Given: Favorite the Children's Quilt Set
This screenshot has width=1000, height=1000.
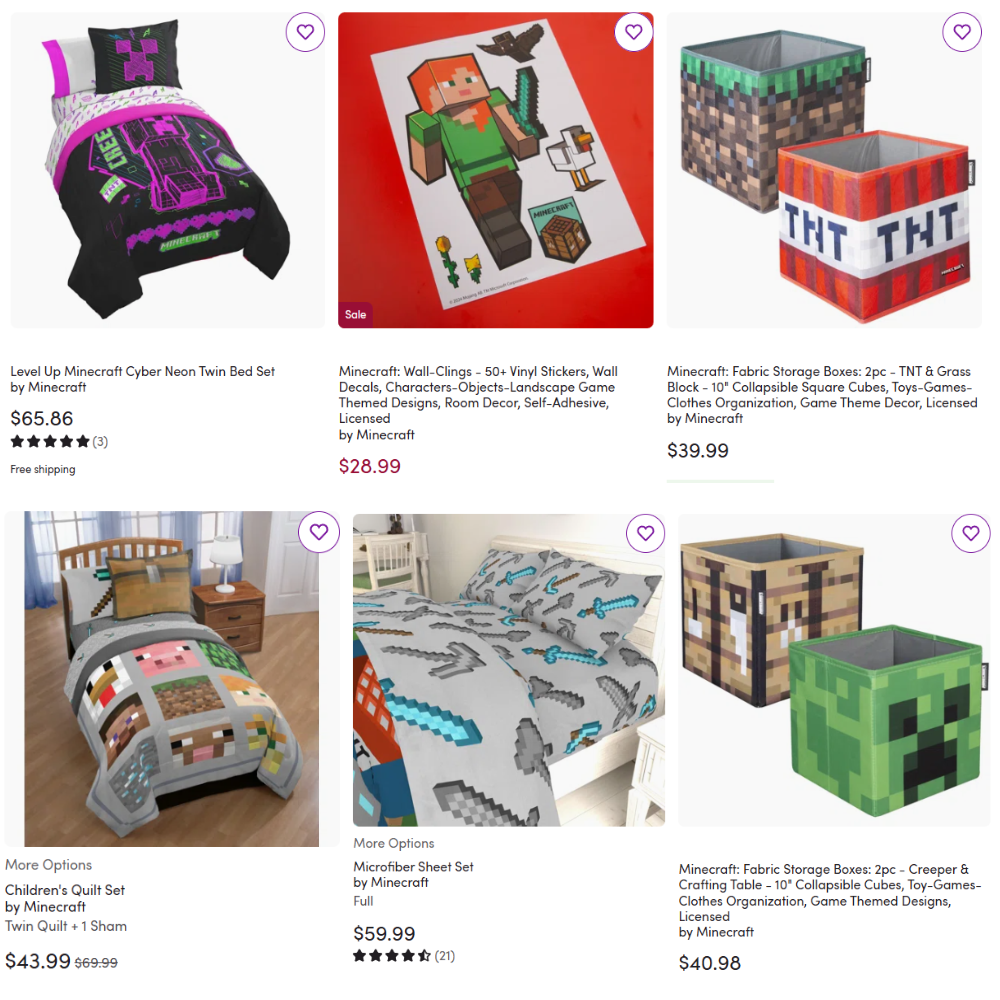Looking at the screenshot, I should 319,532.
